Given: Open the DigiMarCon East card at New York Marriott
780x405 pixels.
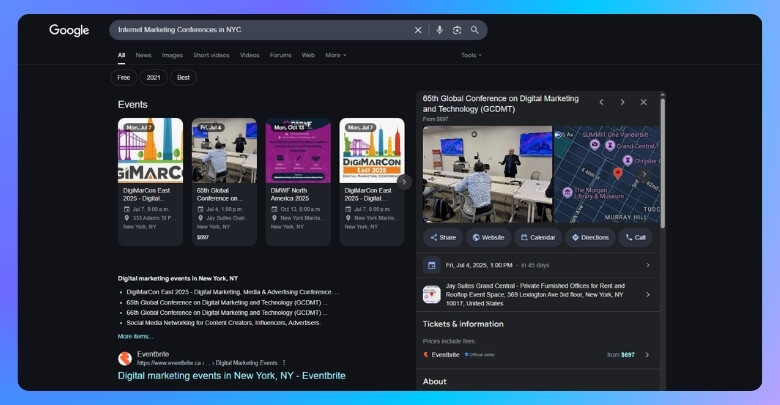Looking at the screenshot, I should [x=372, y=182].
